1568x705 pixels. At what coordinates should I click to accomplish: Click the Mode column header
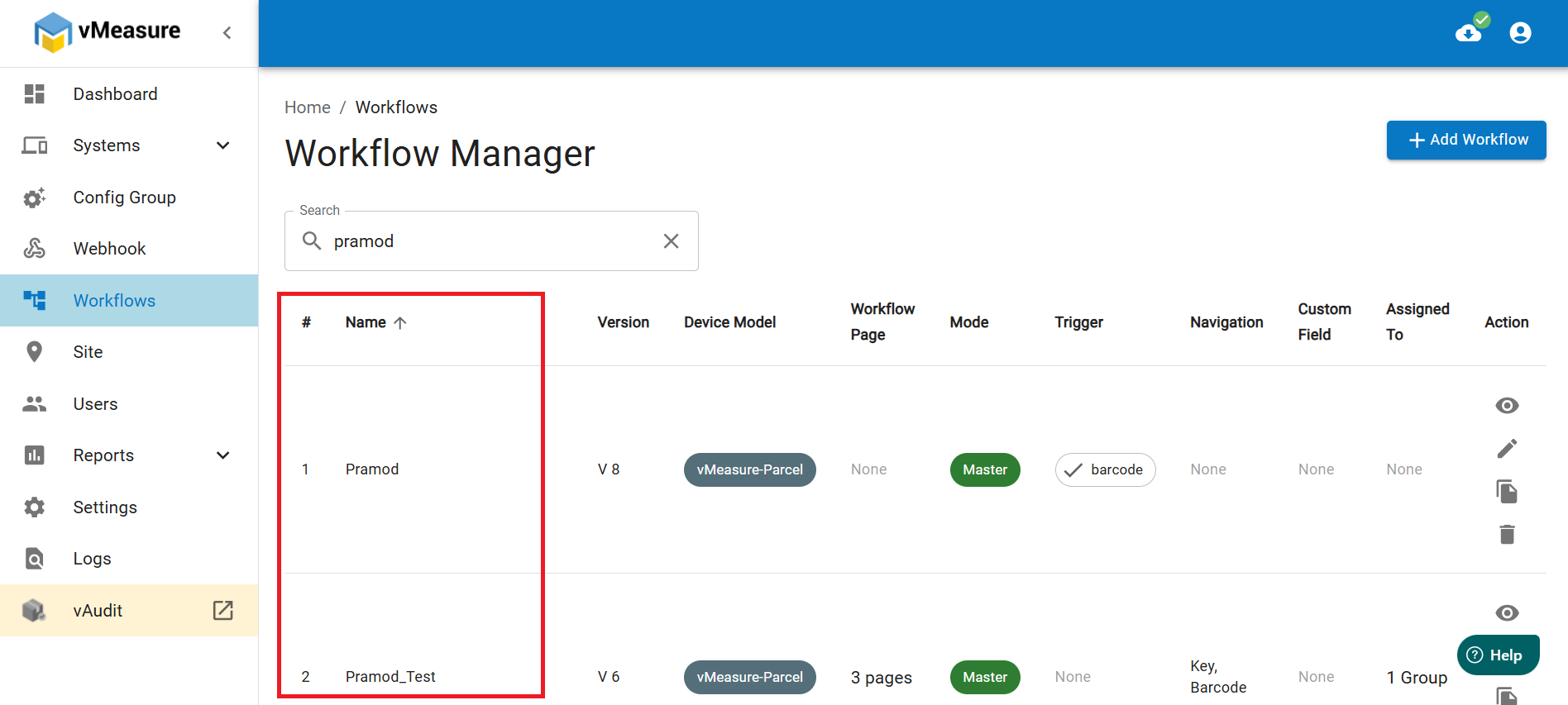coord(969,322)
